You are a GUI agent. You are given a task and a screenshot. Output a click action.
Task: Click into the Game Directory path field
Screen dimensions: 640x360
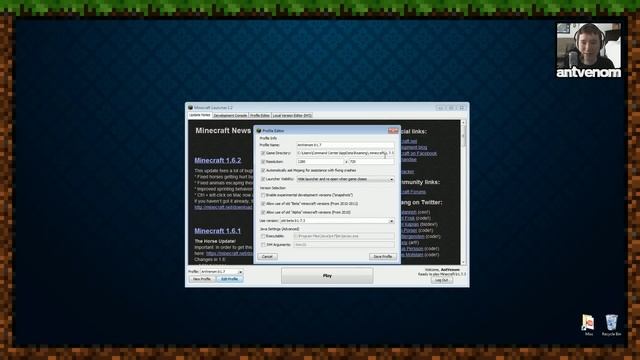(345, 153)
